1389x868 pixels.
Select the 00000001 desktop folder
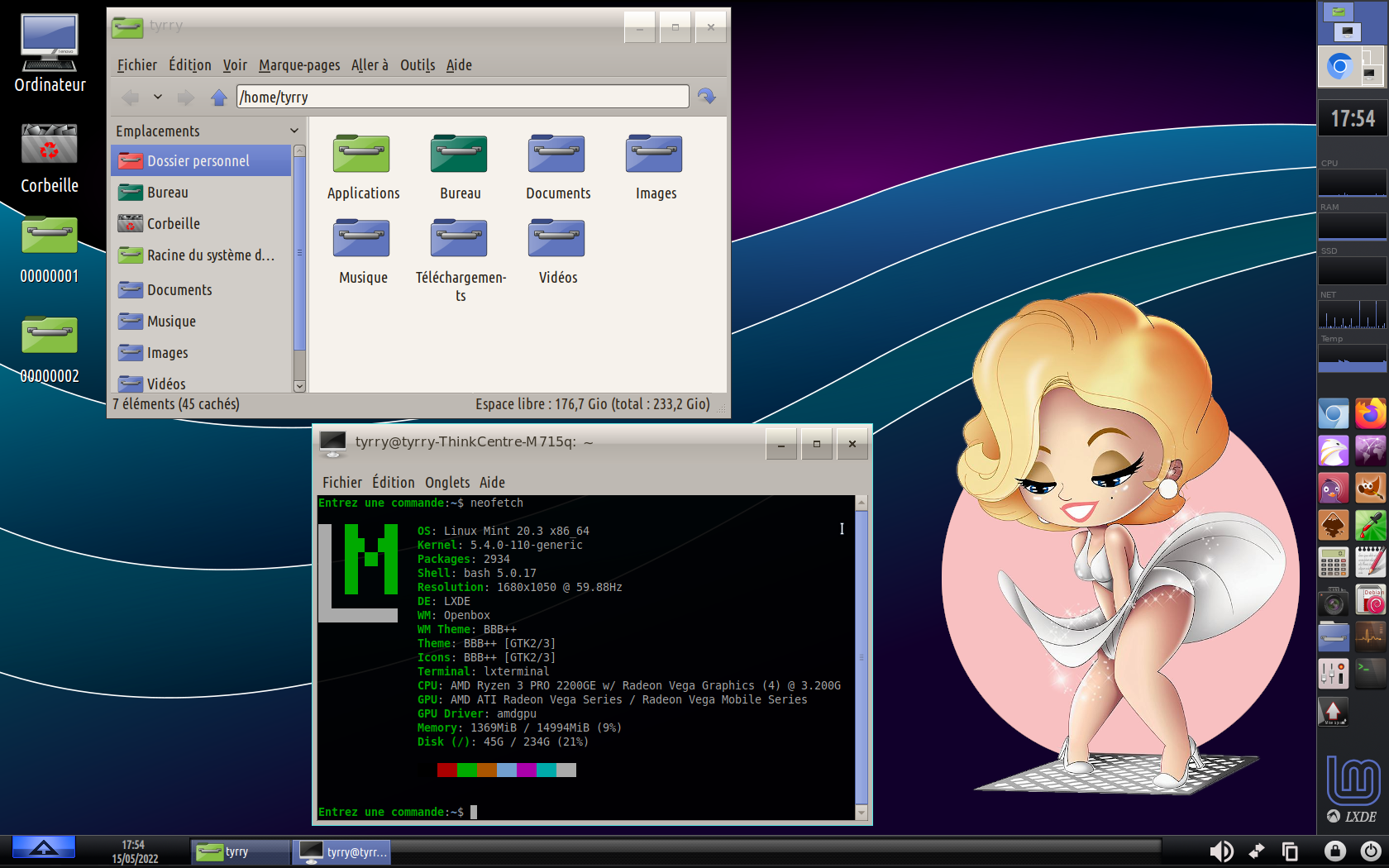[50, 250]
